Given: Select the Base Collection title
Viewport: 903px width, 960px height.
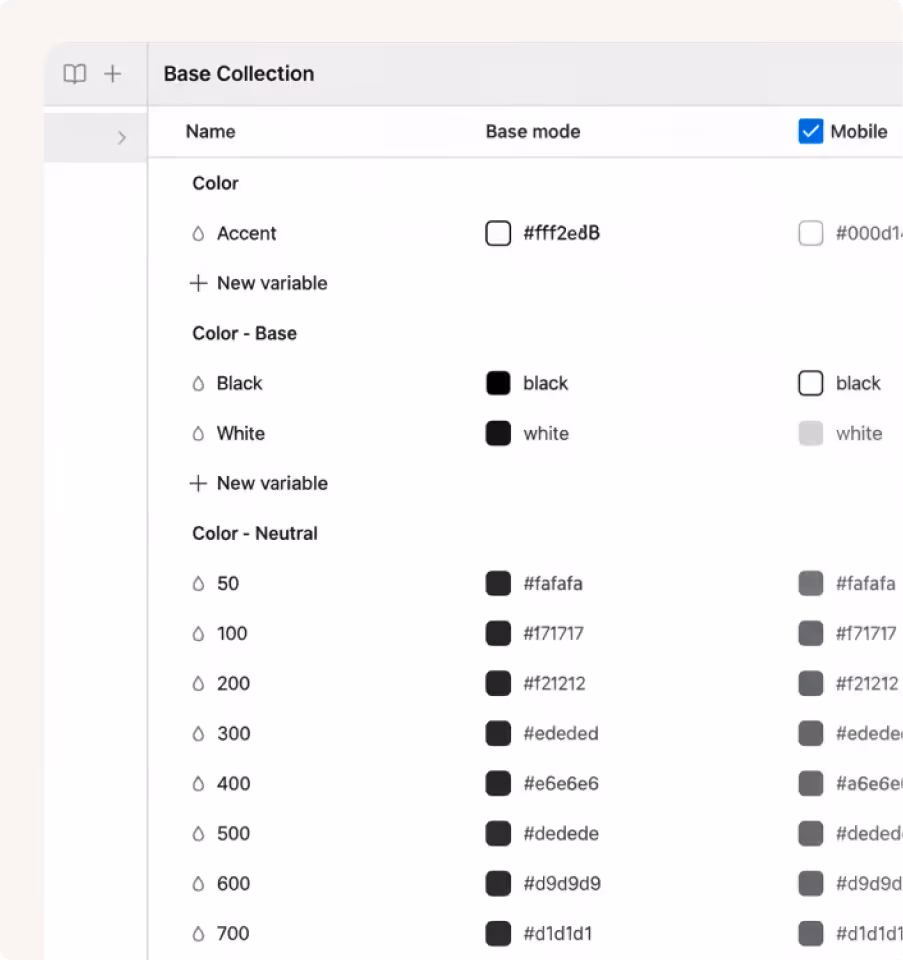Looking at the screenshot, I should click(239, 74).
